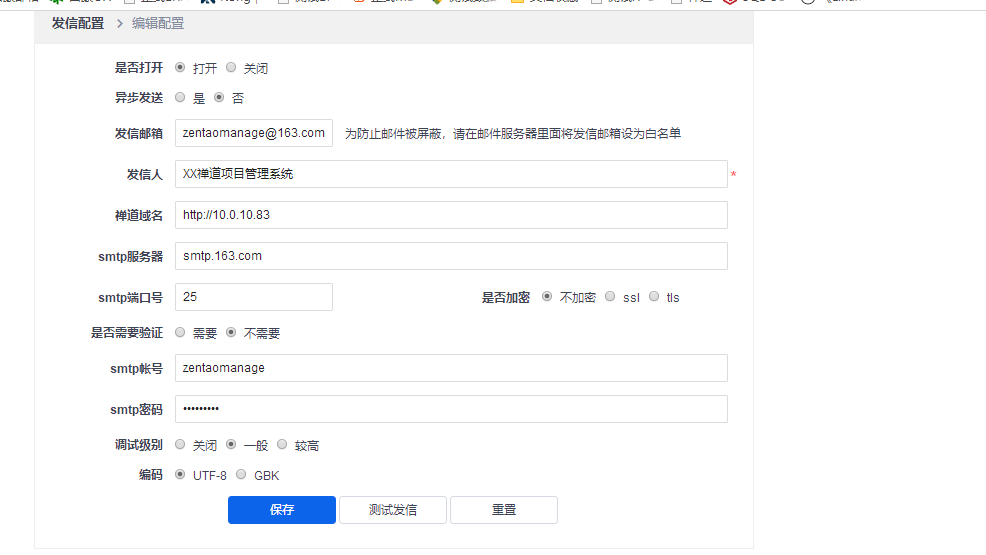Click the 异步发送 label
This screenshot has height=555, width=986.
(x=138, y=97)
